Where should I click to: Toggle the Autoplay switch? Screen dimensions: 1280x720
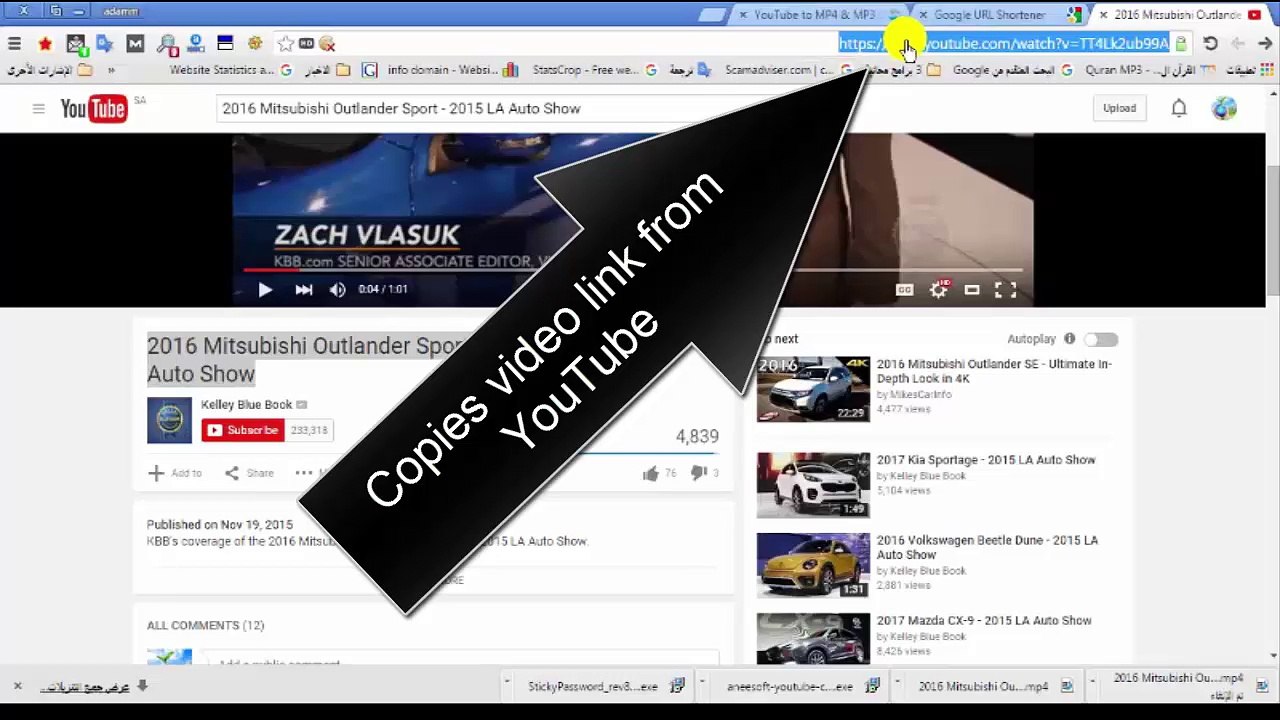[x=1101, y=340]
